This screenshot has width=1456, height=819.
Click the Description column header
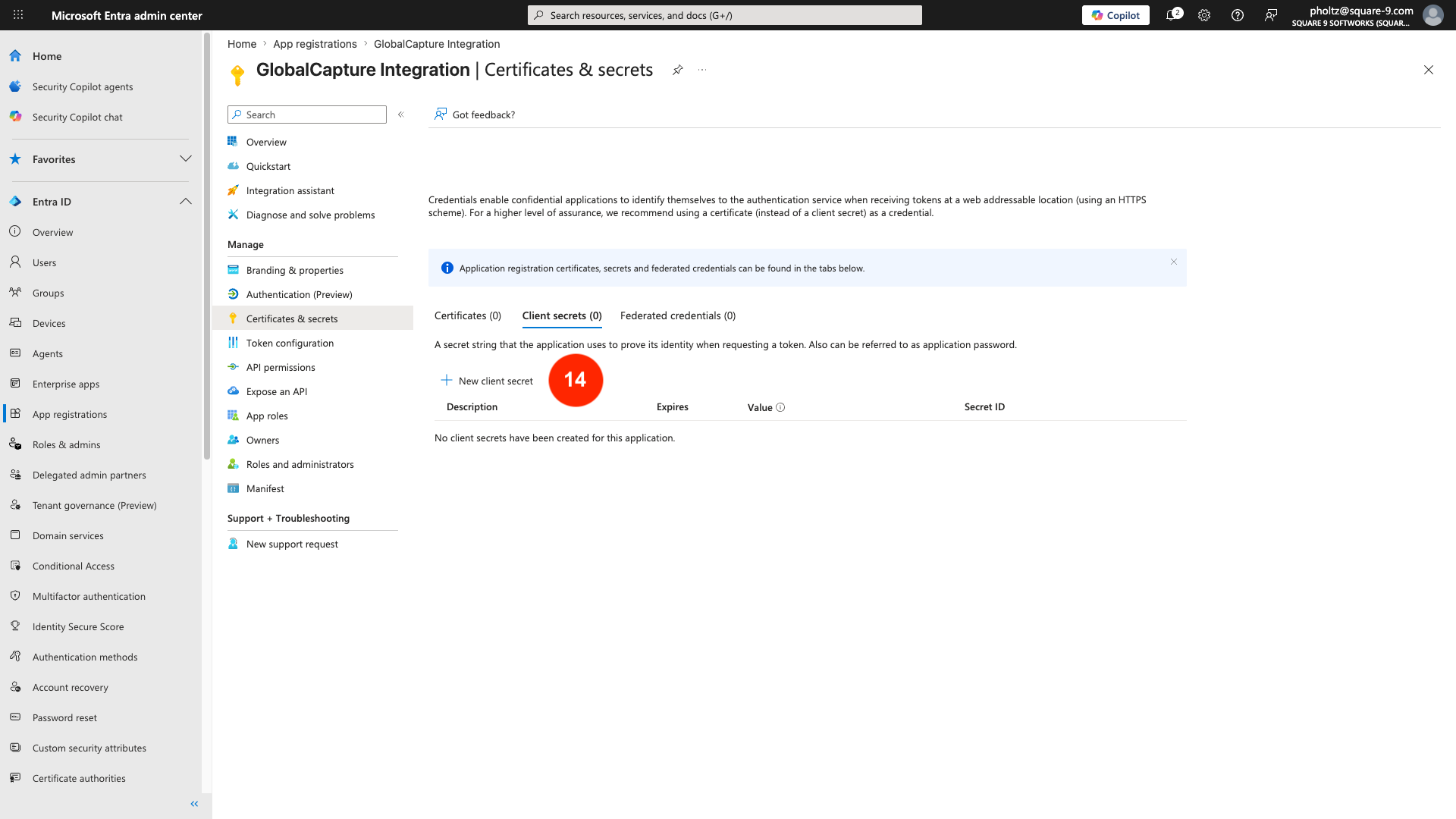[x=472, y=407]
